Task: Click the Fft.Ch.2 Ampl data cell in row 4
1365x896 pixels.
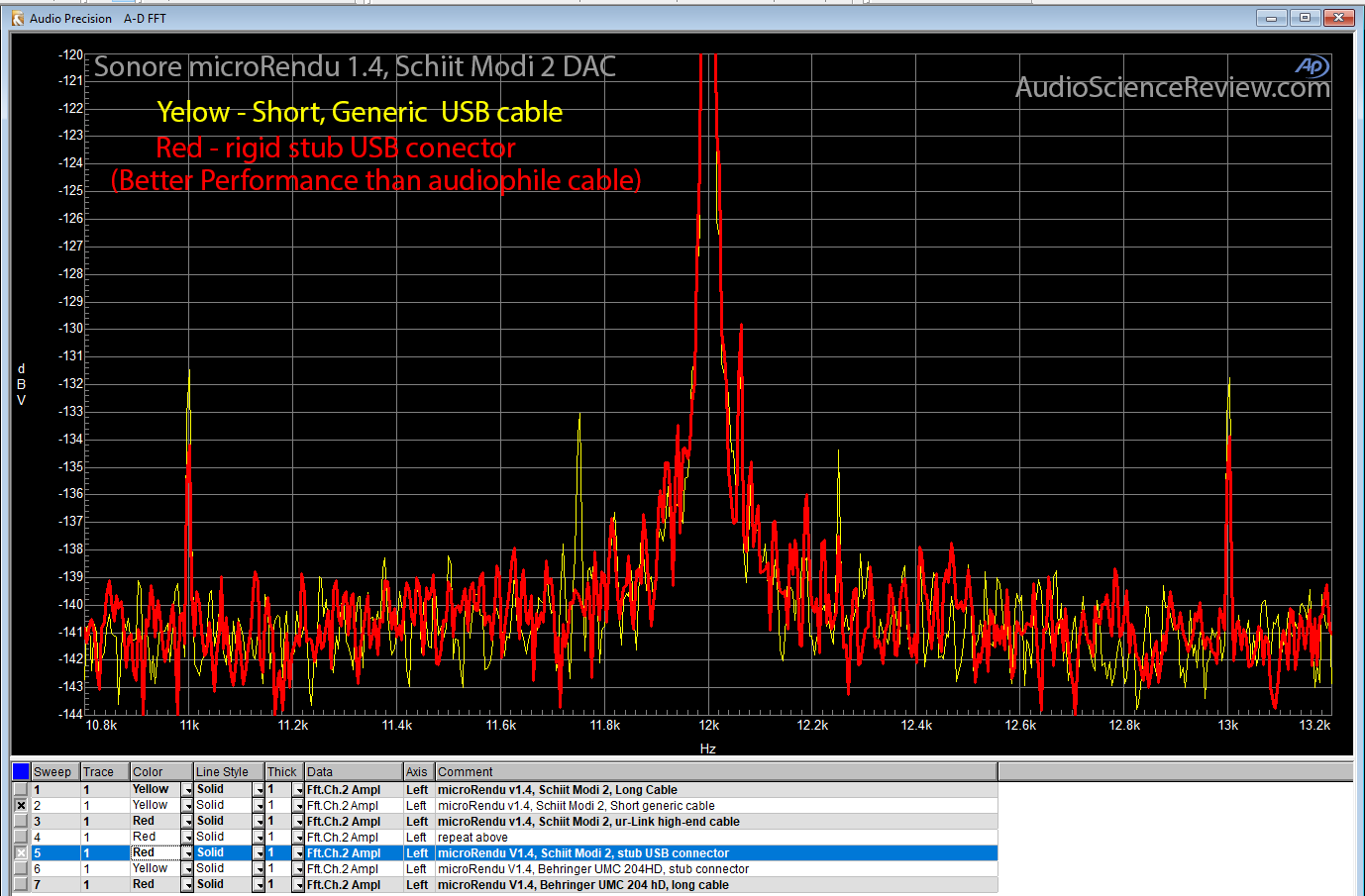Action: pos(354,838)
